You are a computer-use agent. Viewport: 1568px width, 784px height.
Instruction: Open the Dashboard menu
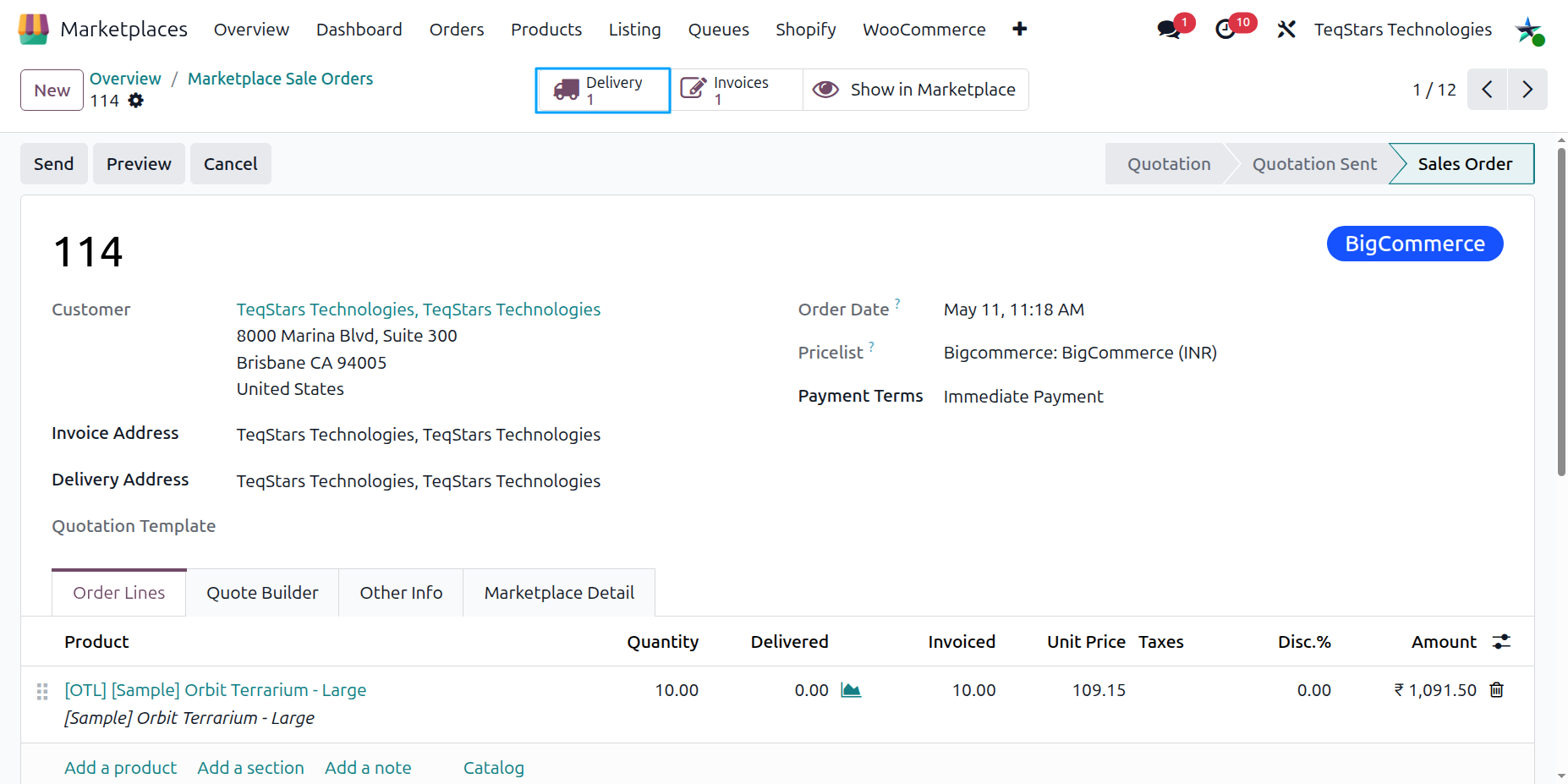[359, 30]
